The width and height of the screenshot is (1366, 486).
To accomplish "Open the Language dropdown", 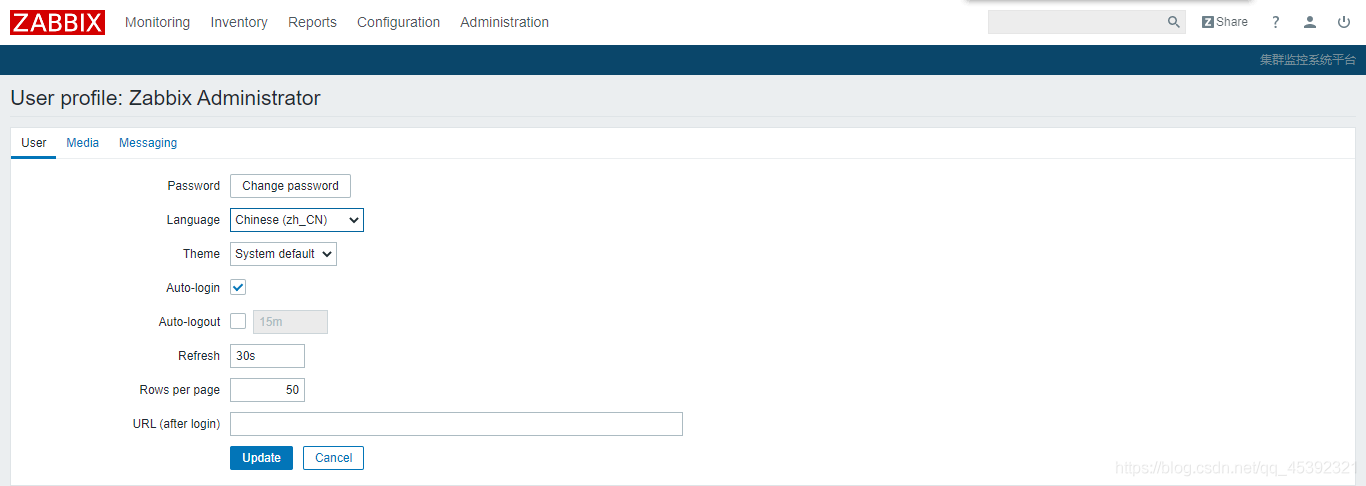I will pos(297,220).
